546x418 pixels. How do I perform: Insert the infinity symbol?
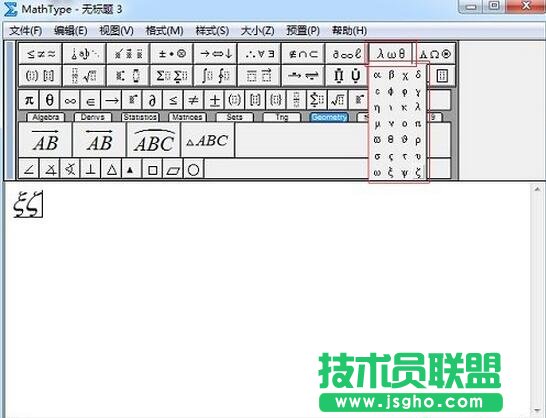70,101
